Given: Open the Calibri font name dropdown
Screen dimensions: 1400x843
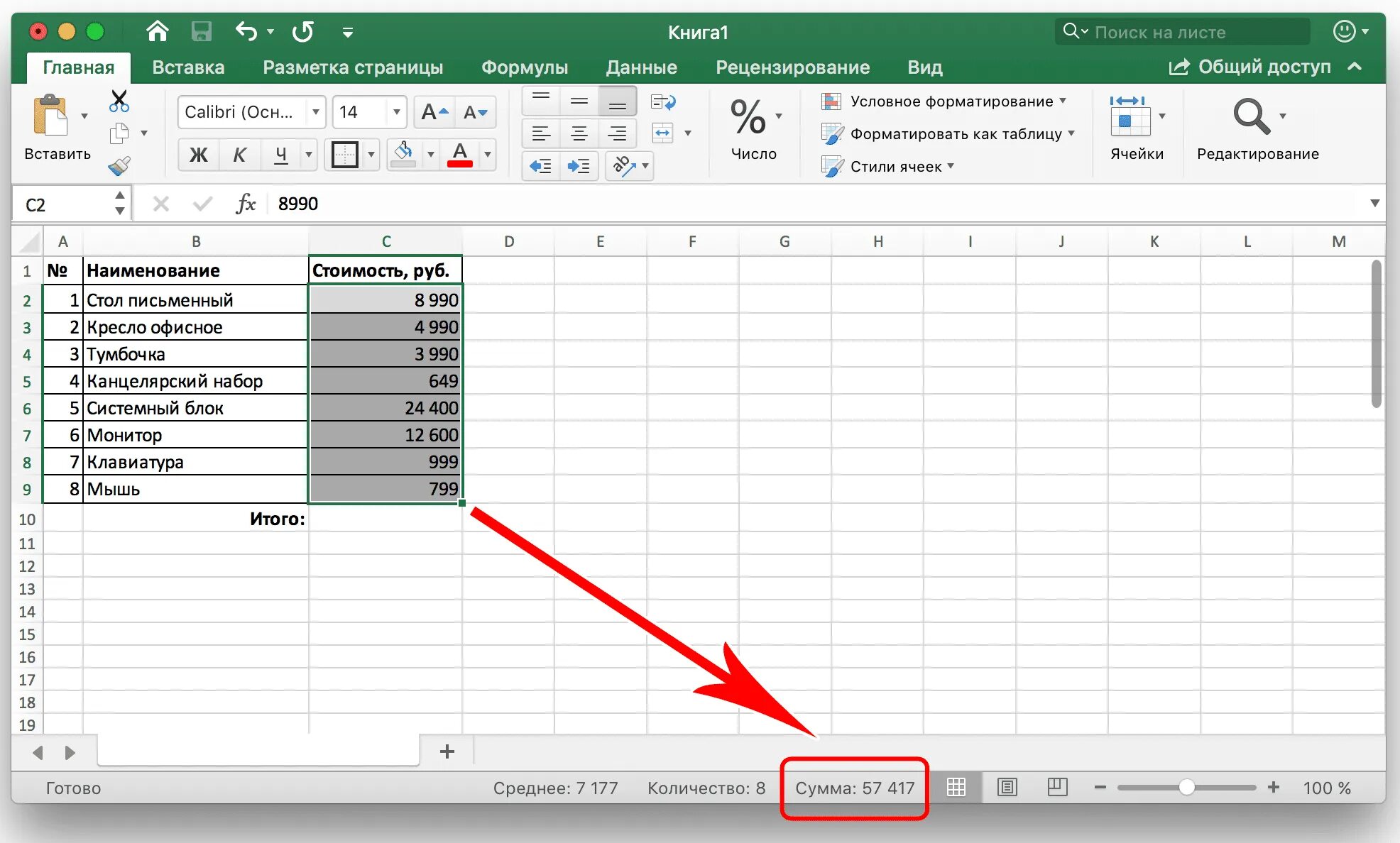Looking at the screenshot, I should (x=315, y=112).
